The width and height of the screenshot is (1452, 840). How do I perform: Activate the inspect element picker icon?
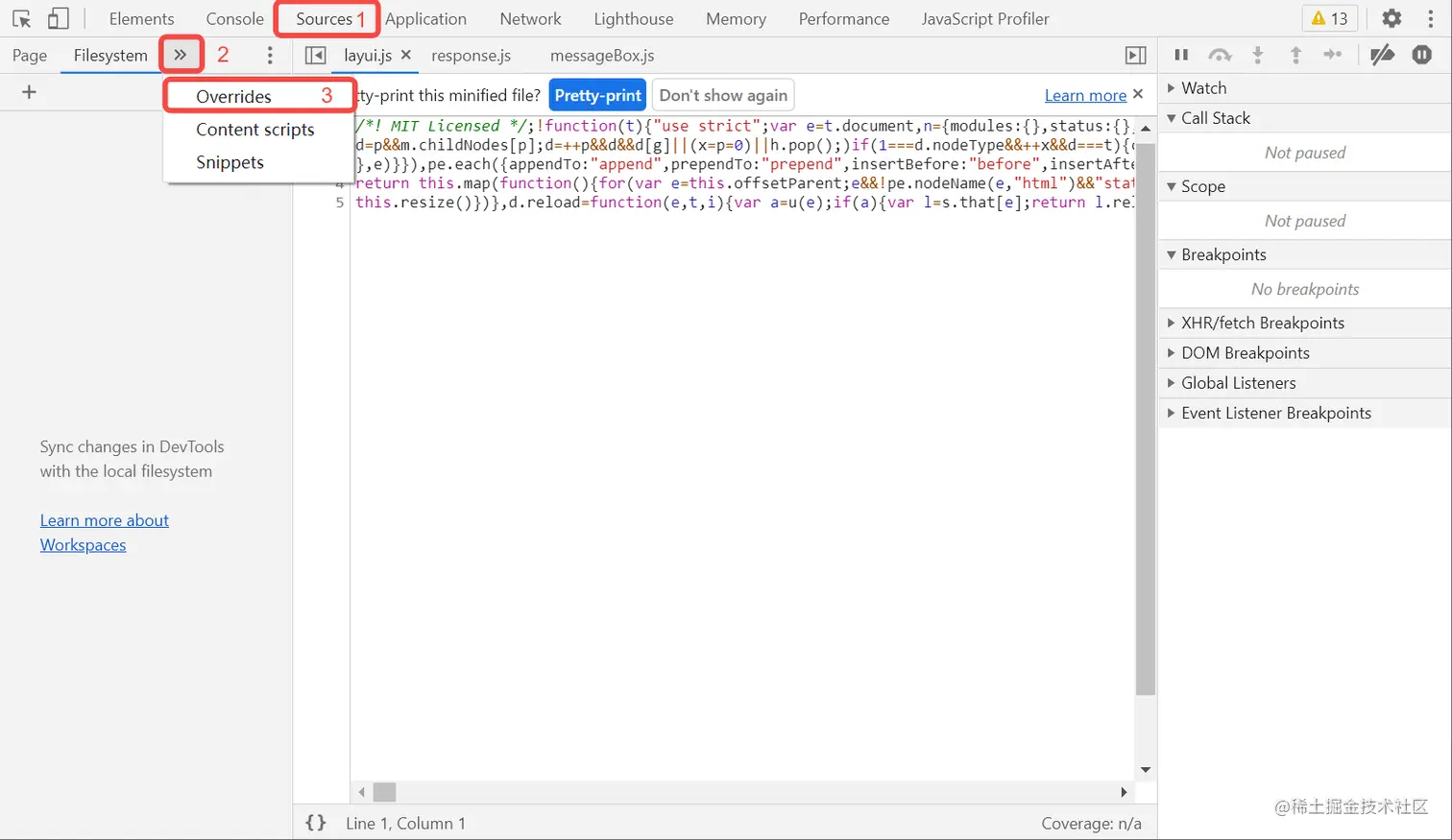[21, 18]
